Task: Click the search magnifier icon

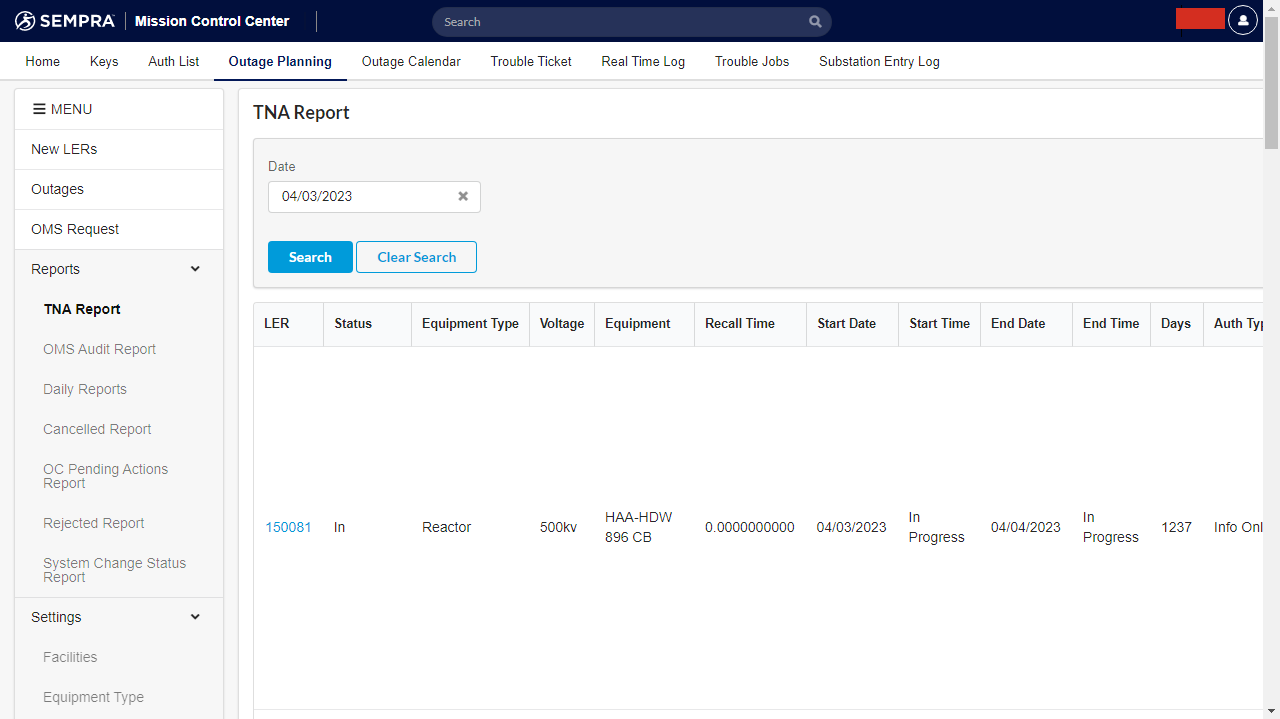Action: (815, 21)
